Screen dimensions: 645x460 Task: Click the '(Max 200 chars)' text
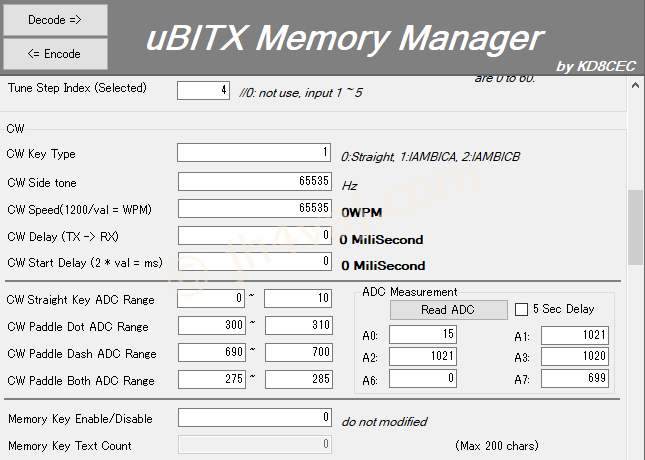497,446
